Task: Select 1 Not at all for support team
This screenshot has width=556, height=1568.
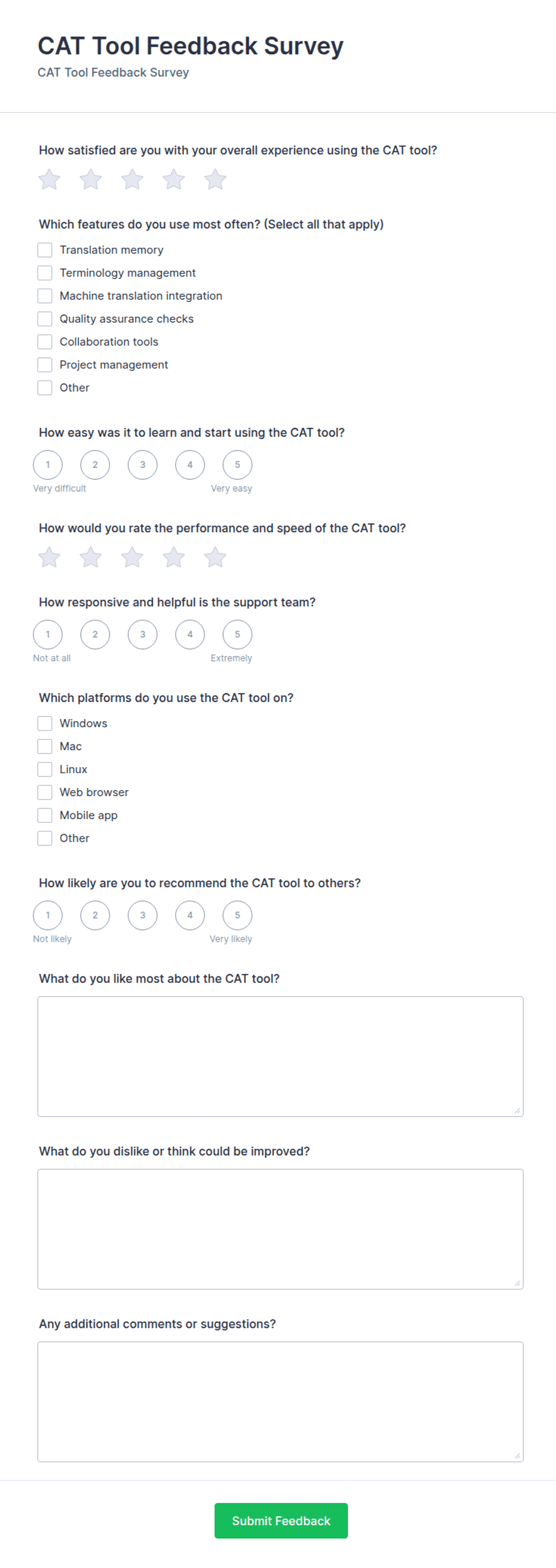Action: (x=48, y=635)
